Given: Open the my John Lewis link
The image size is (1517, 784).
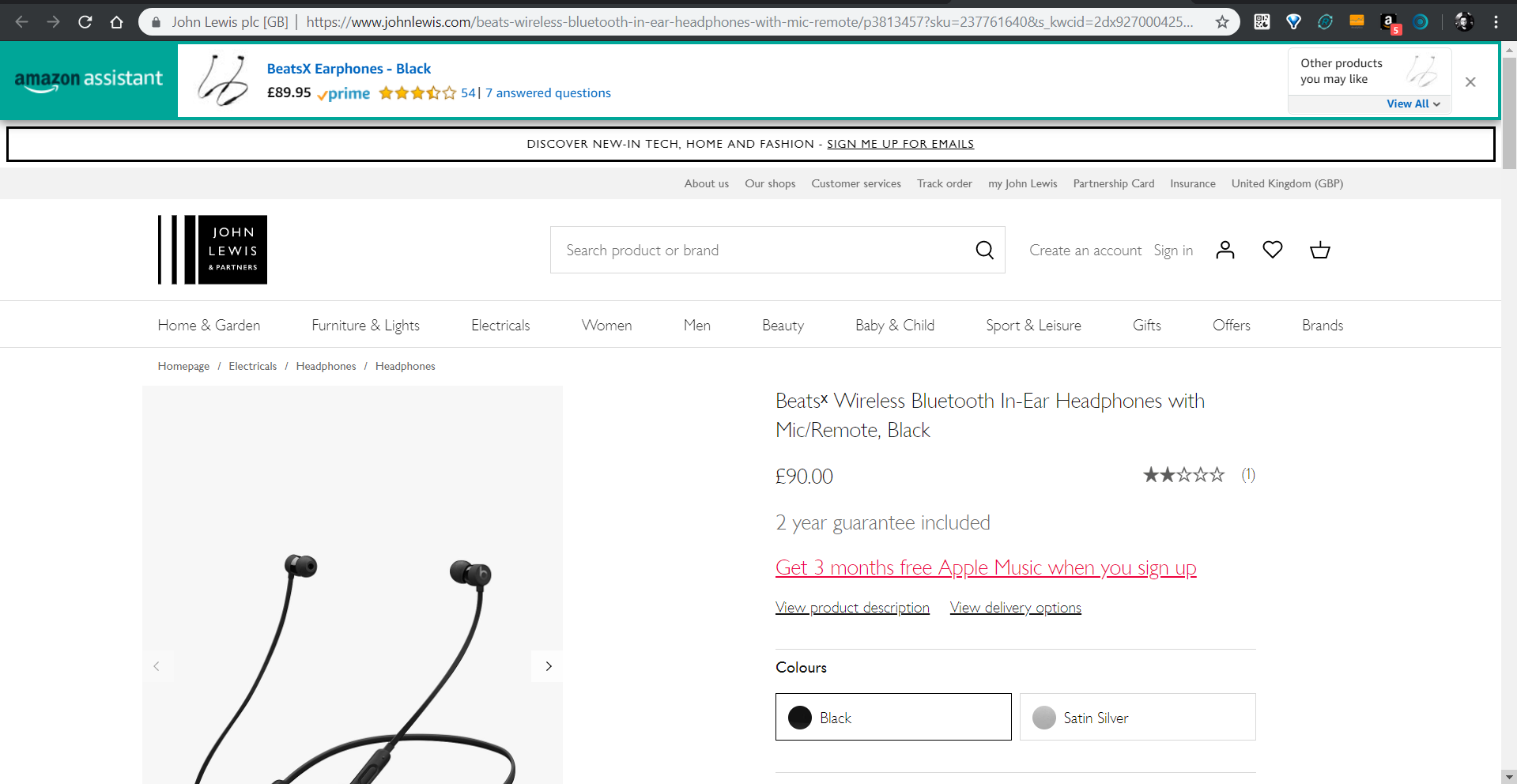Looking at the screenshot, I should 1023,183.
